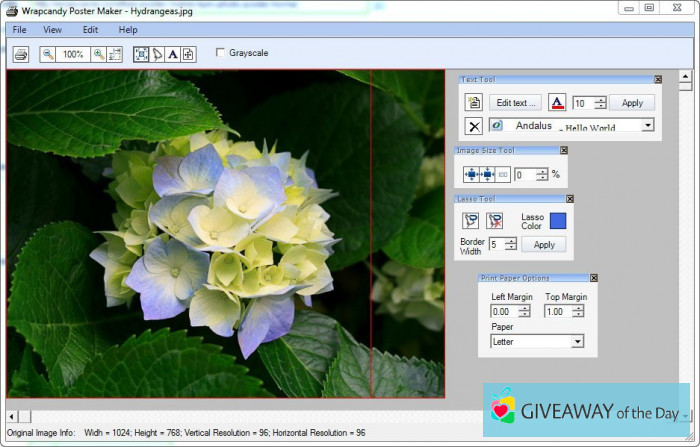The height and width of the screenshot is (447, 700).
Task: Click the blue Lasso Color swatch
Action: (x=557, y=221)
